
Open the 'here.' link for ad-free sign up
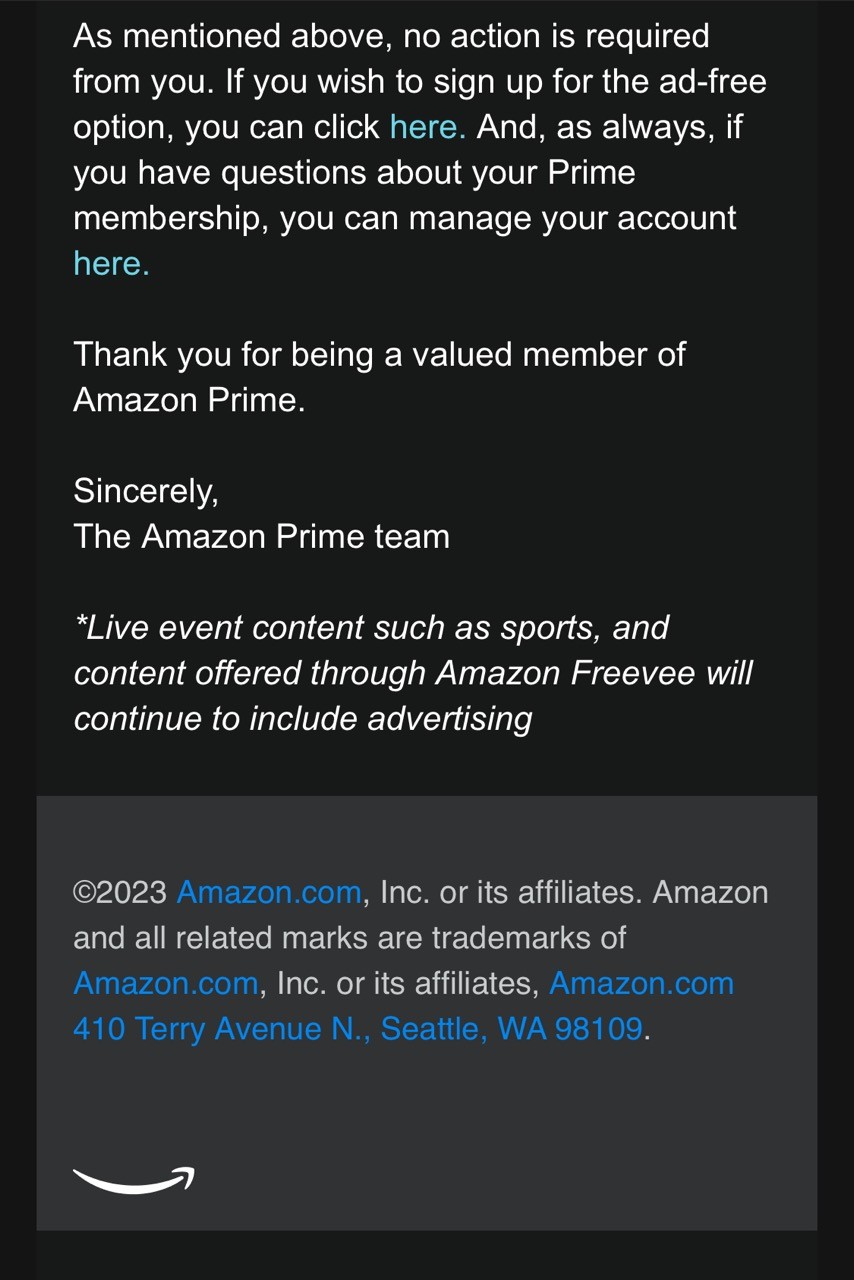coord(427,127)
